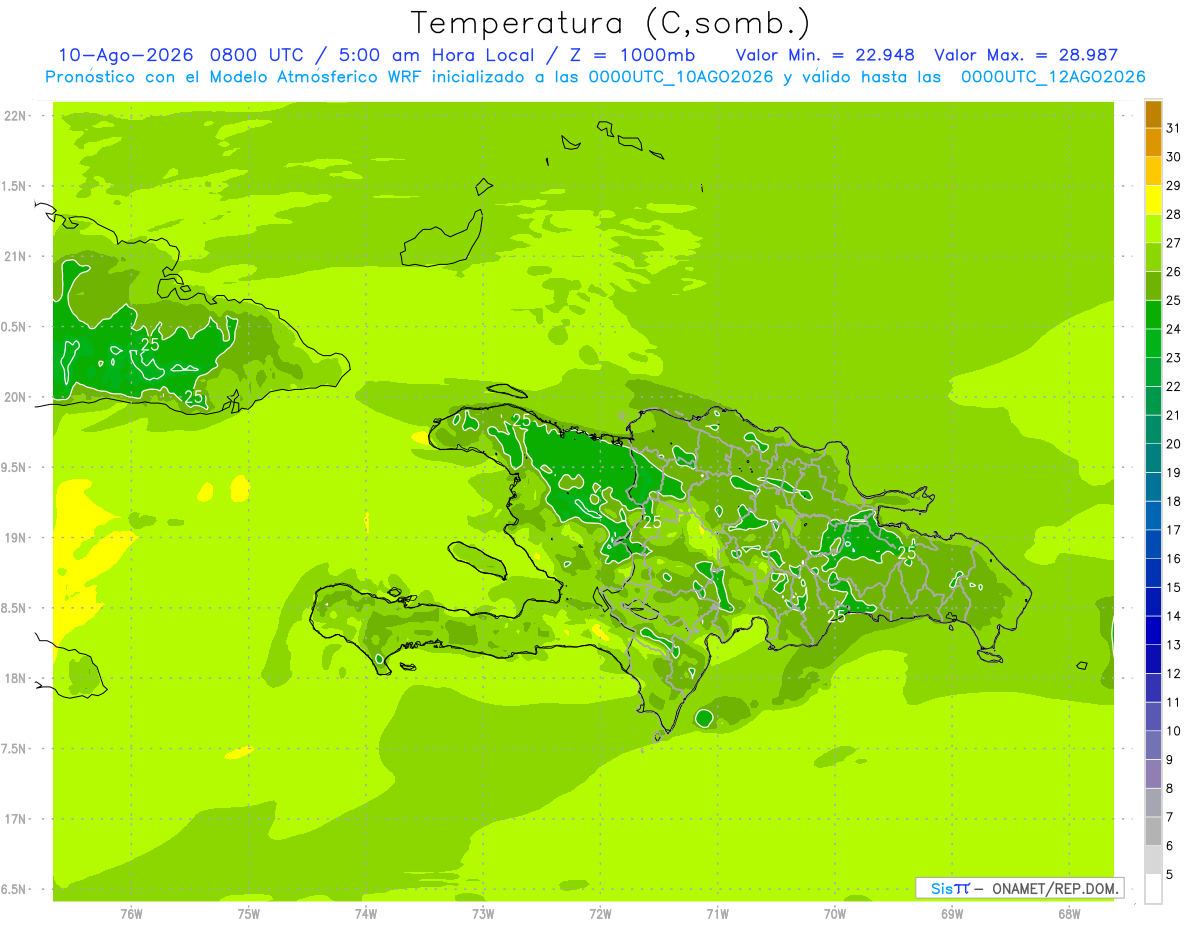This screenshot has height=927, width=1200.
Task: Click the dark orange band above legend value 31
Action: click(x=1153, y=114)
